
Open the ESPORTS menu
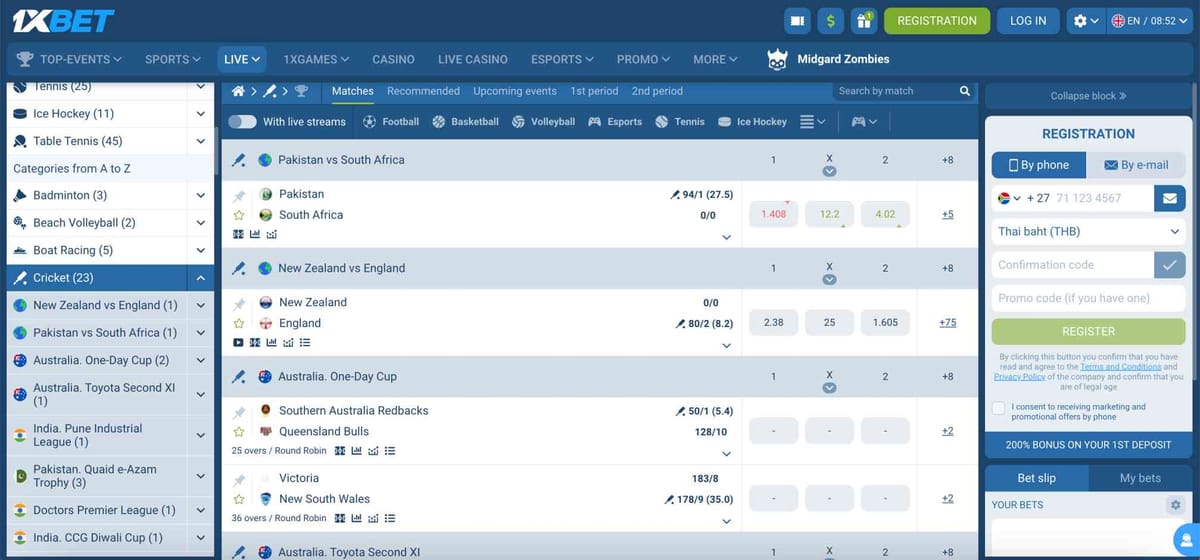[562, 59]
